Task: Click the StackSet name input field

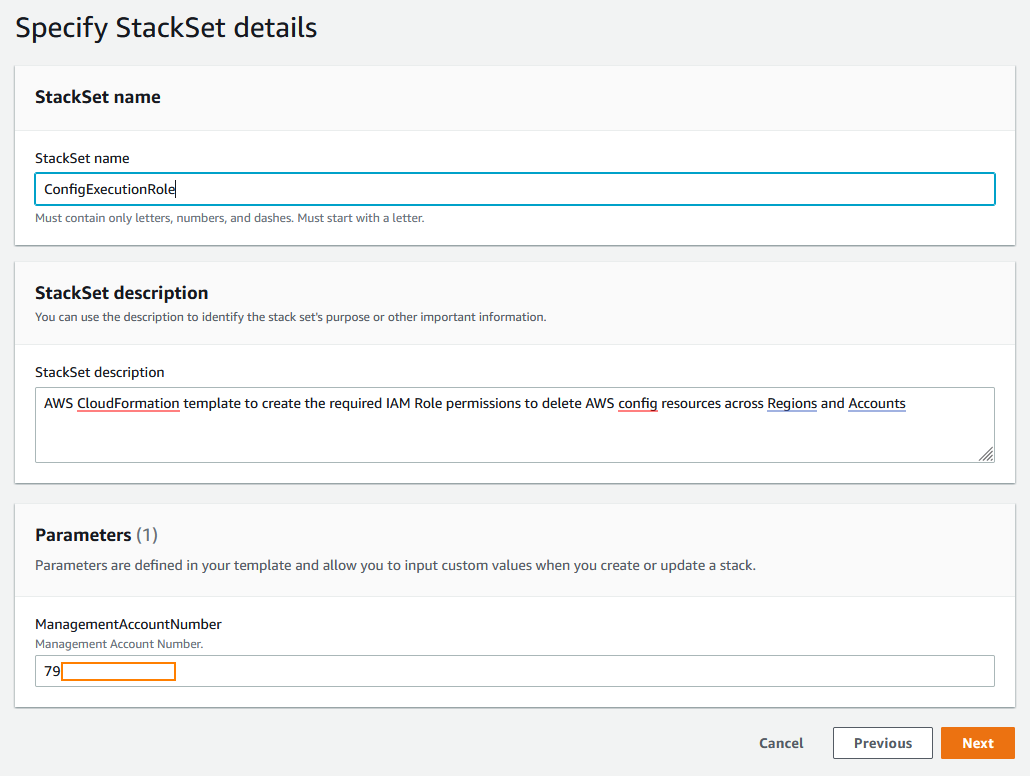Action: pos(515,189)
